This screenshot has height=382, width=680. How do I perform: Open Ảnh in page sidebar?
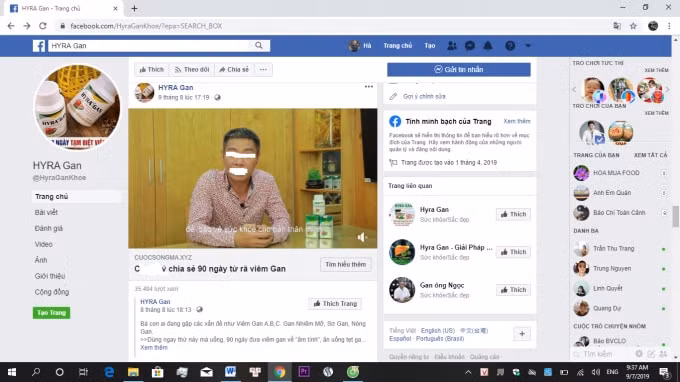click(x=41, y=260)
